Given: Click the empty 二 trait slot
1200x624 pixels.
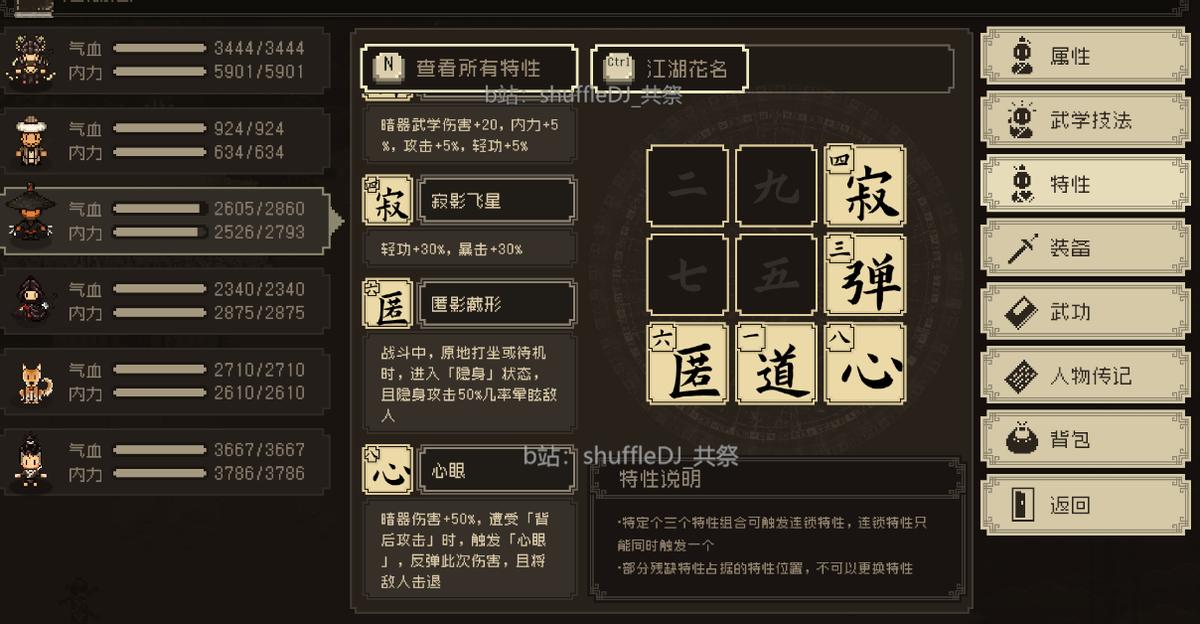Looking at the screenshot, I should [688, 186].
